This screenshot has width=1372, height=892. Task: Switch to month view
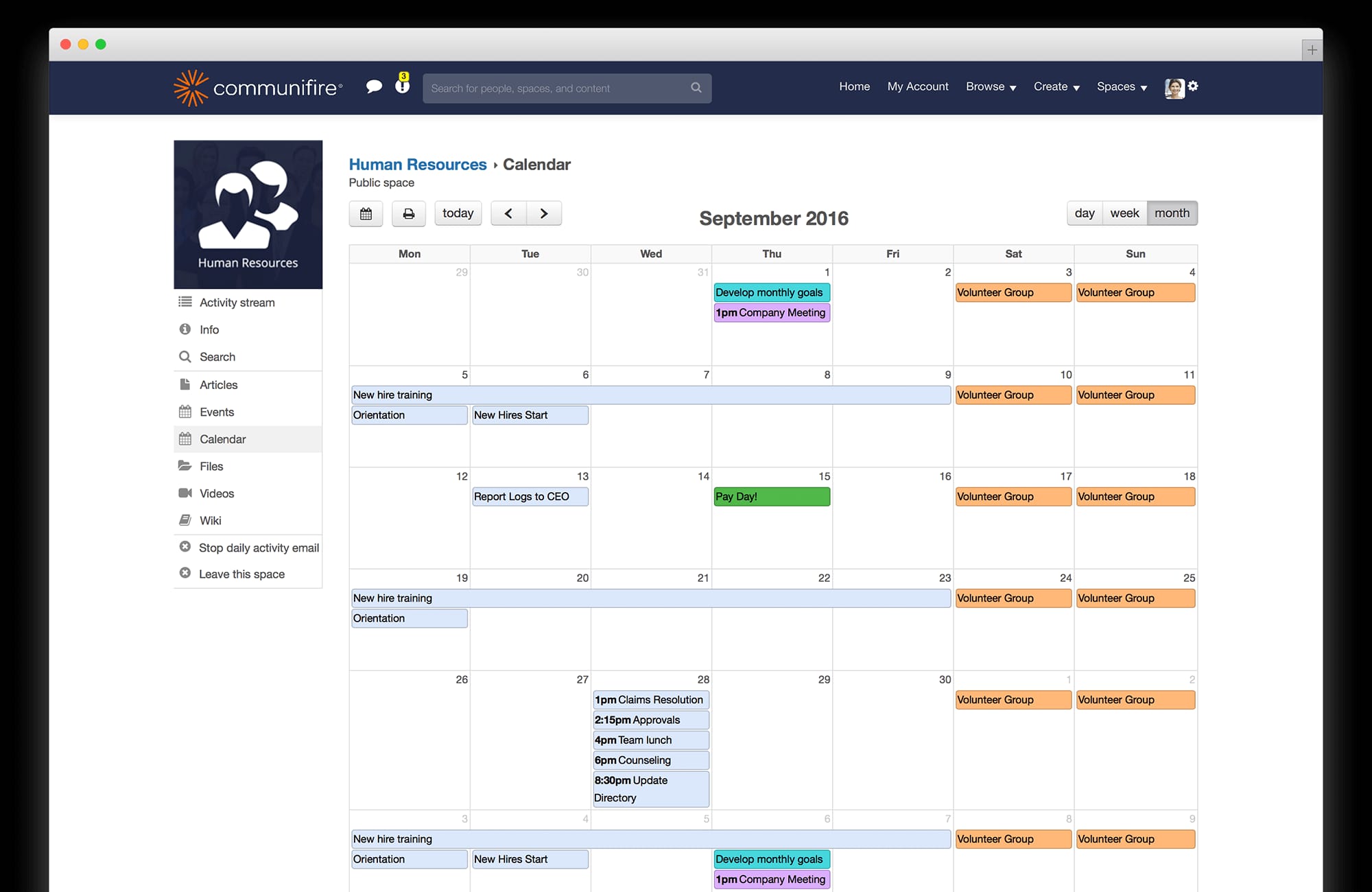1172,213
